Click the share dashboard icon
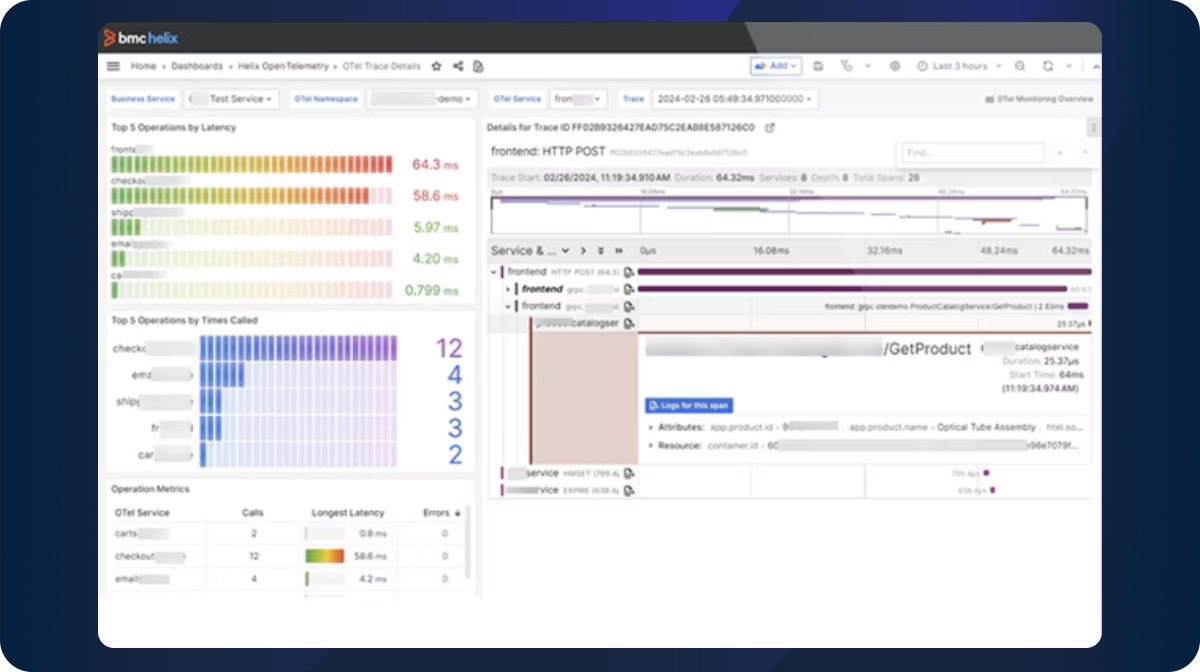 click(458, 66)
